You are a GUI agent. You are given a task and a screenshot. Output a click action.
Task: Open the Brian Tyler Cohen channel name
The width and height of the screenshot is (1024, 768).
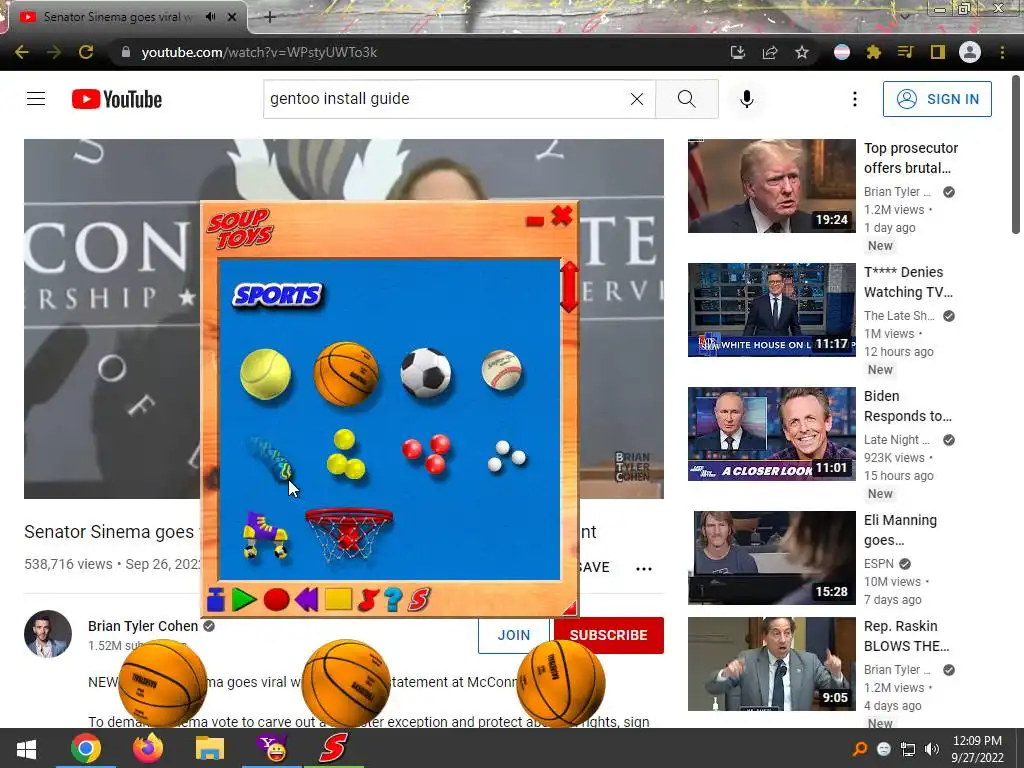[143, 626]
